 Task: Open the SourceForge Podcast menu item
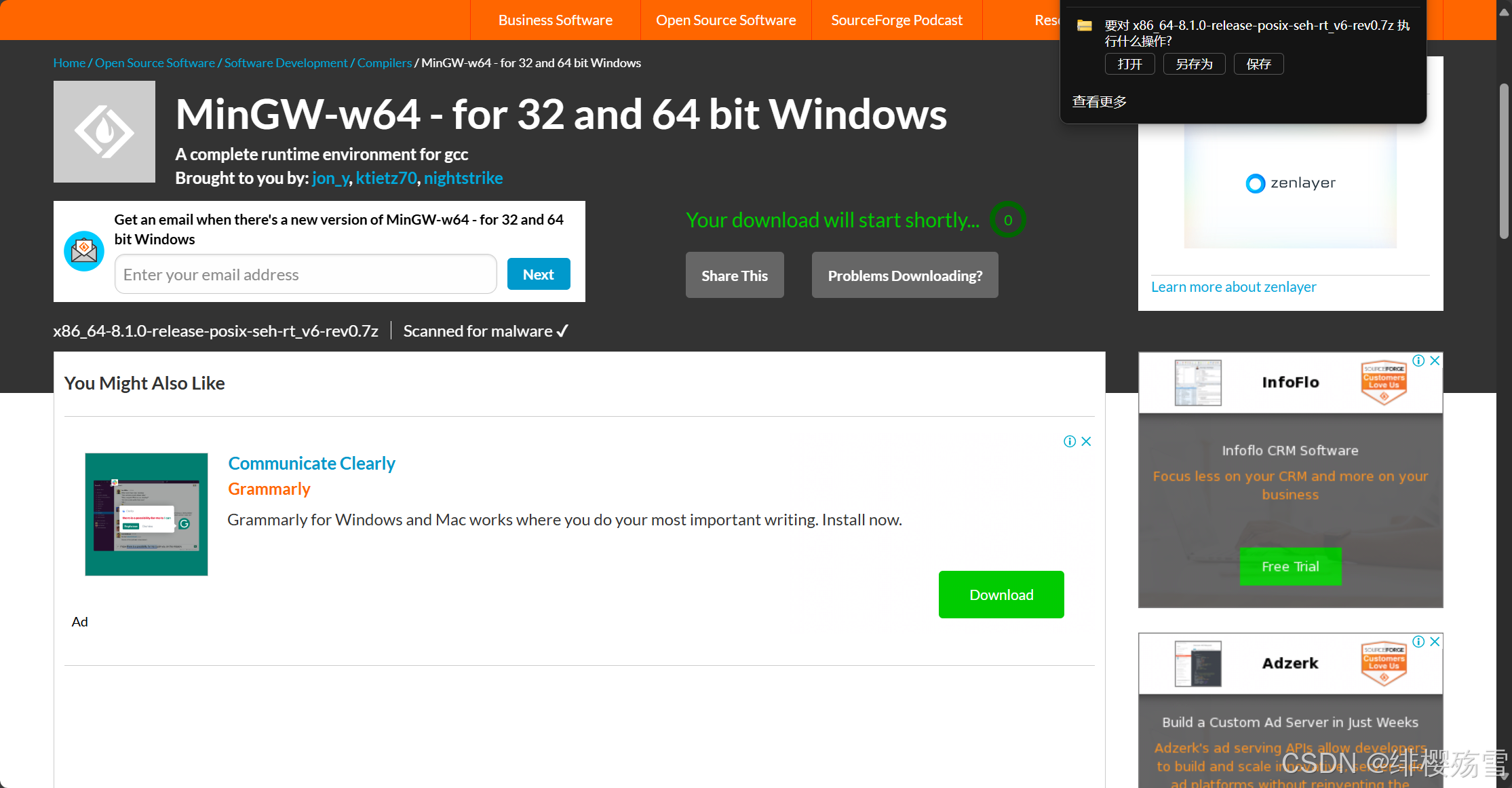tap(896, 20)
